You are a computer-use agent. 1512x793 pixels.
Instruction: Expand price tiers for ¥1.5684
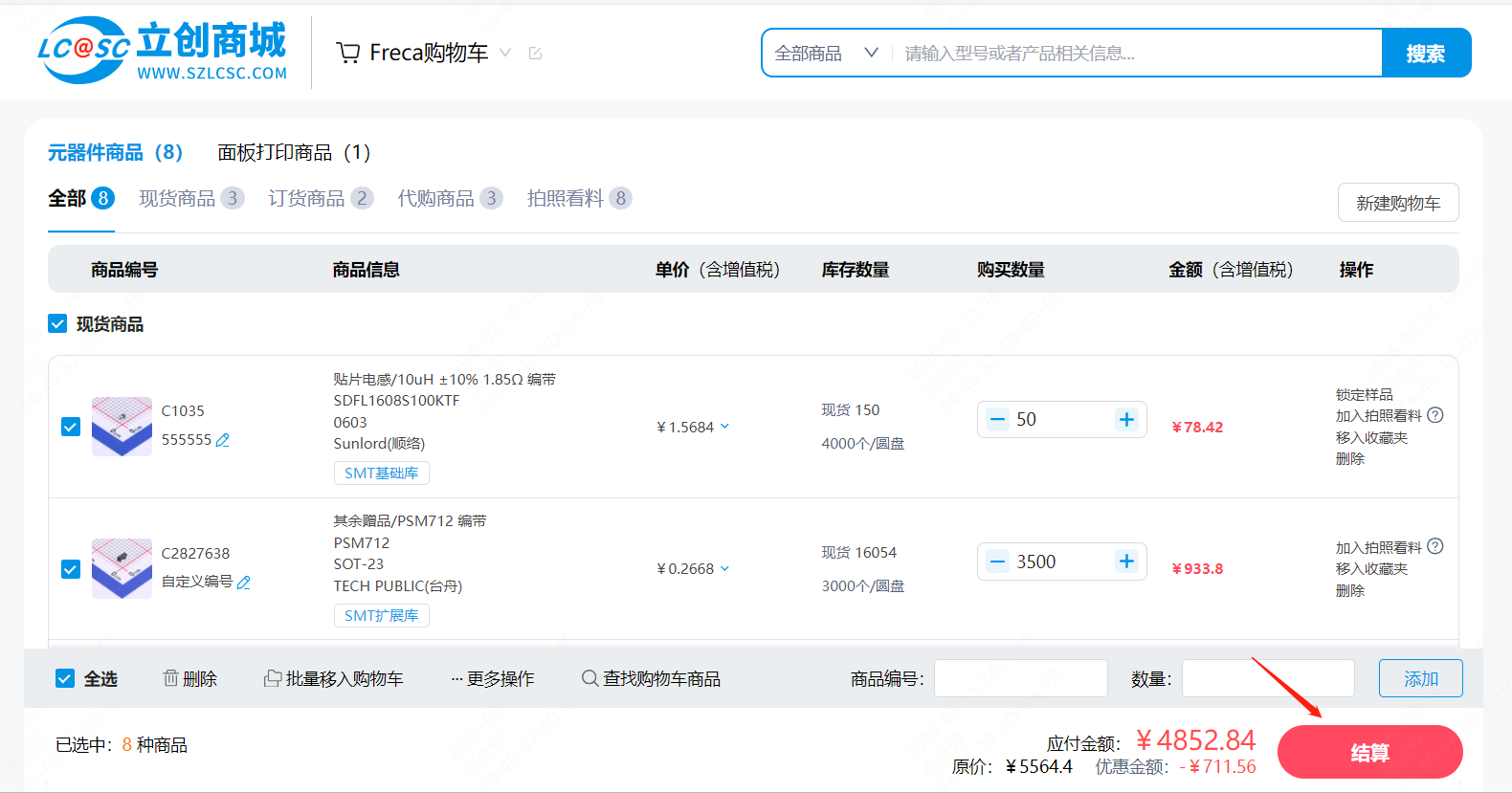[x=724, y=427]
